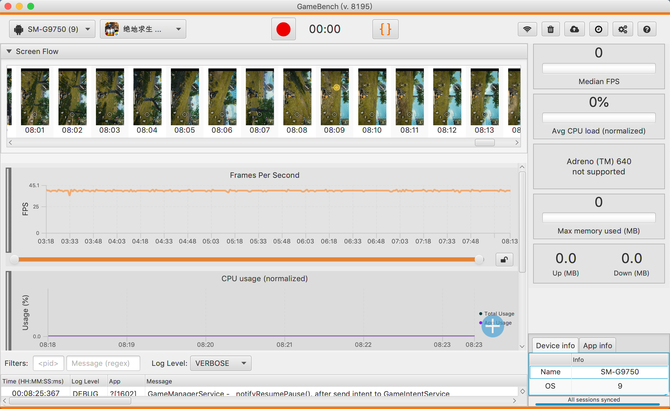Open the app selection dropdown arrow
Viewport: 670px width, 409px height.
(x=178, y=29)
